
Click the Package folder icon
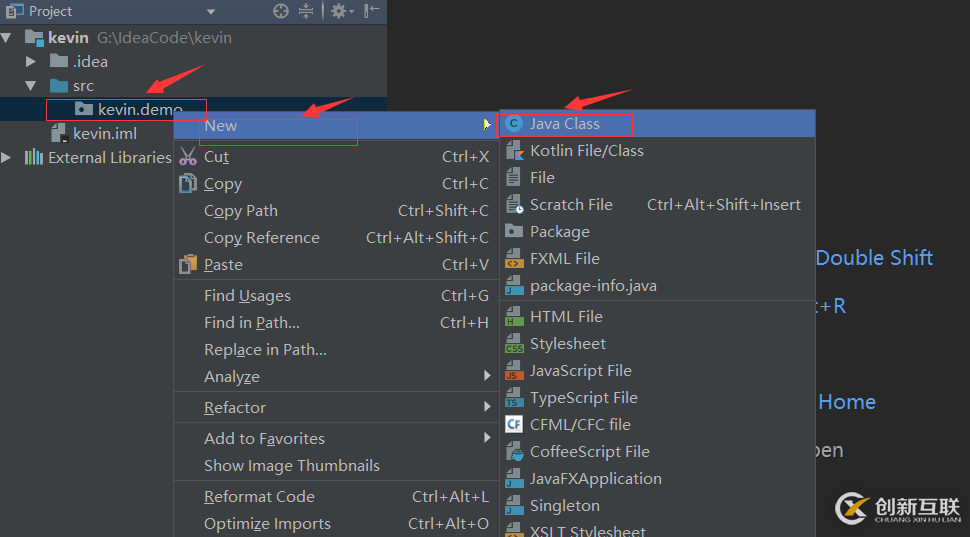click(514, 231)
